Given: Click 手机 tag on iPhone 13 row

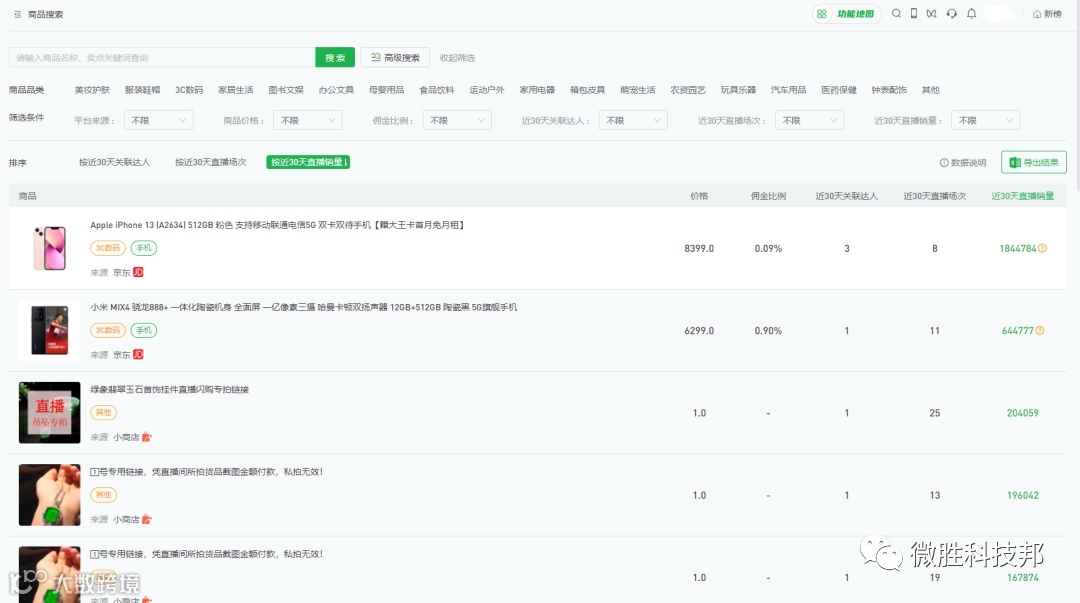Looking at the screenshot, I should (x=144, y=248).
